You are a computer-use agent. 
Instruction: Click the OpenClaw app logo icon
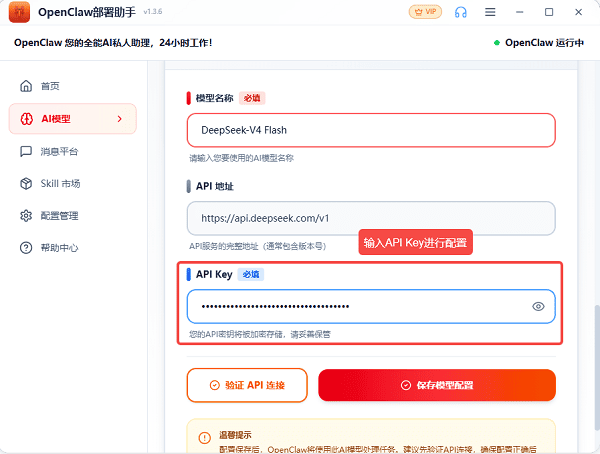(x=19, y=12)
